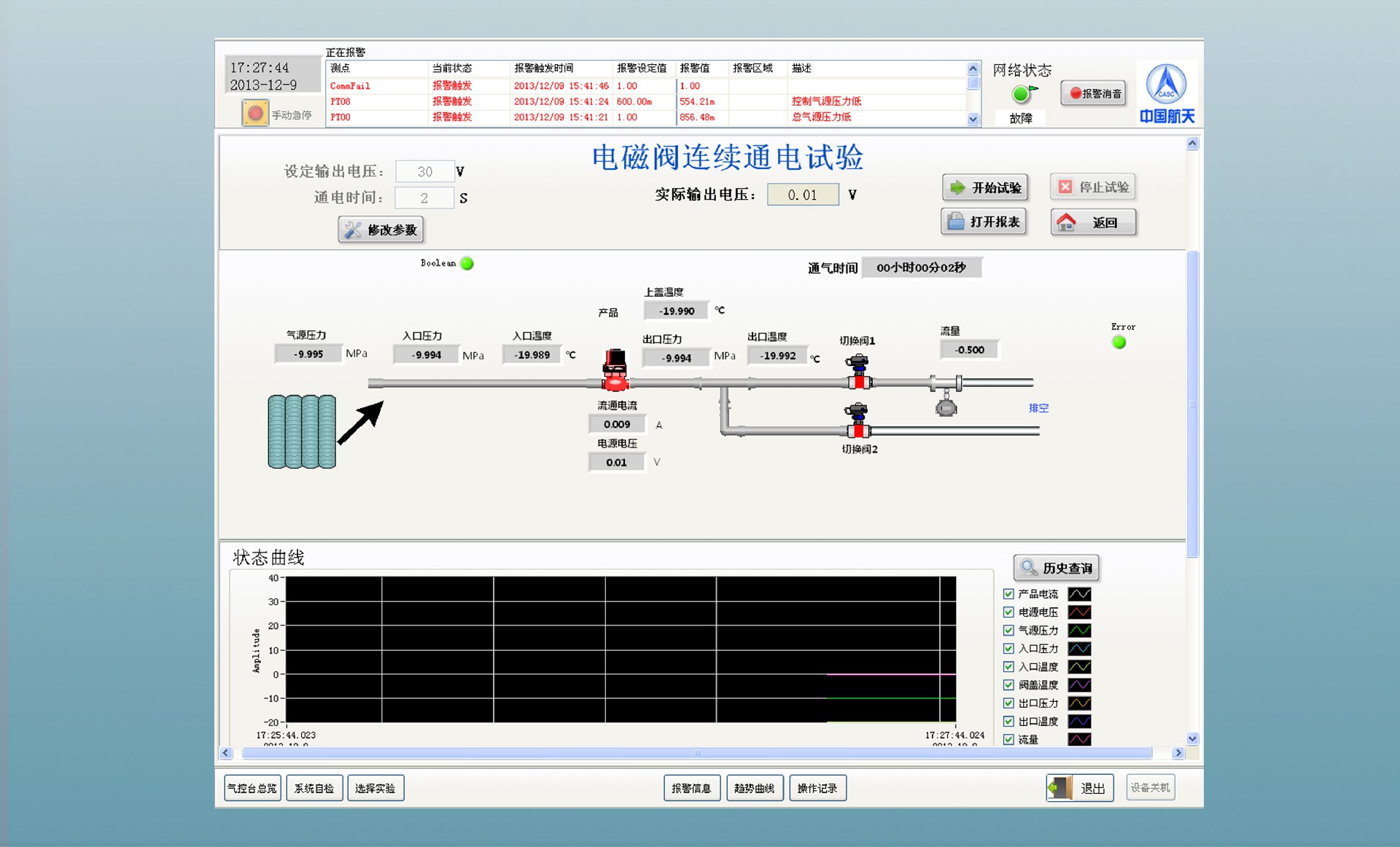The image size is (1400, 847).
Task: Click the 流通电流 value 0.009
Action: tap(617, 424)
